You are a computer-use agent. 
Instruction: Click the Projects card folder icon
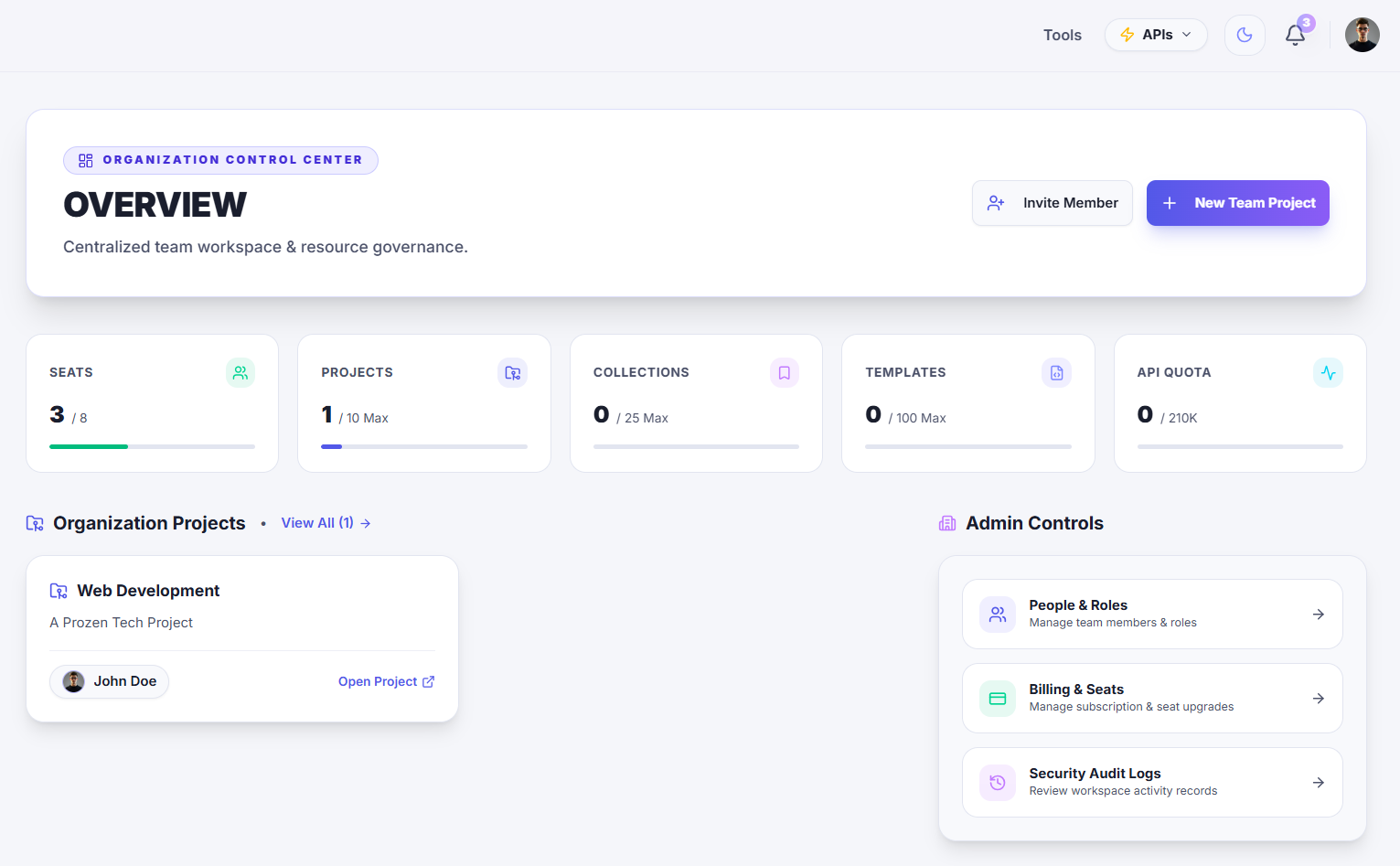tap(513, 373)
